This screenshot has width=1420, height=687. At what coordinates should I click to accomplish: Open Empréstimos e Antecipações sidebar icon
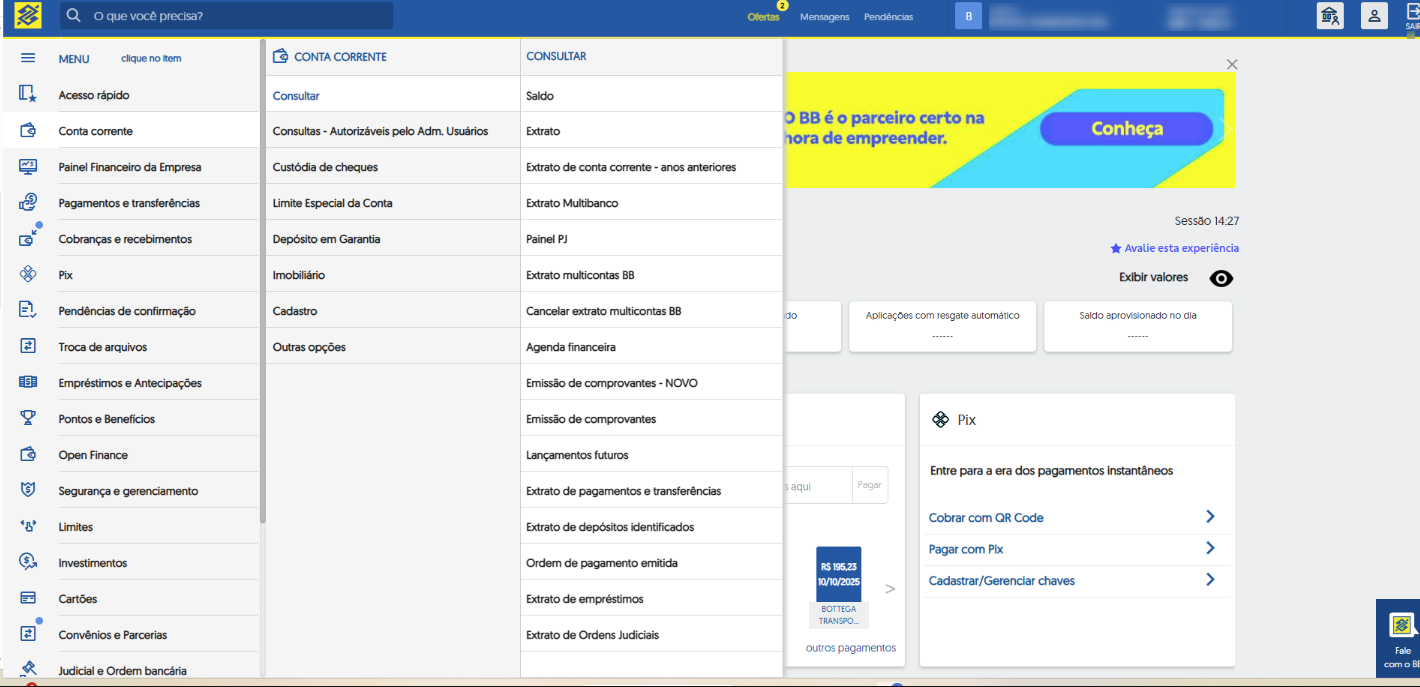pos(27,381)
